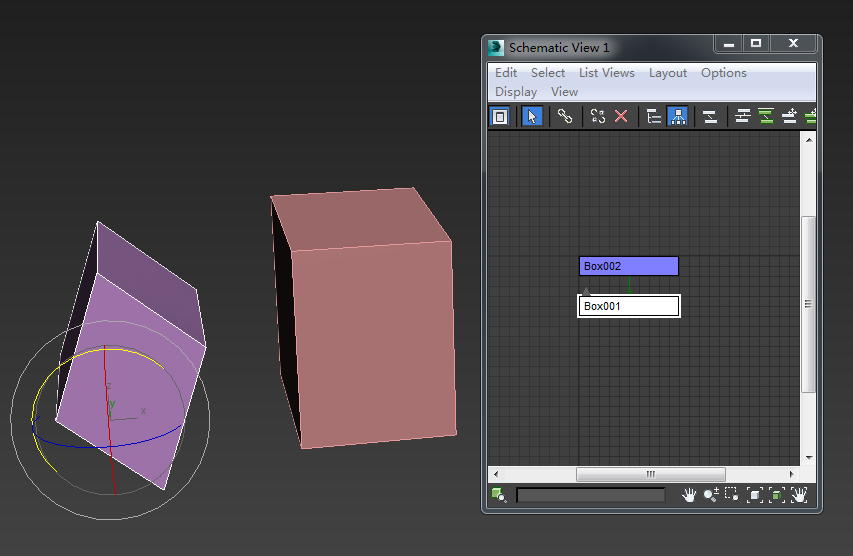Toggle the Always Arrange icon
Viewport: 853px width, 556px height.
click(709, 116)
